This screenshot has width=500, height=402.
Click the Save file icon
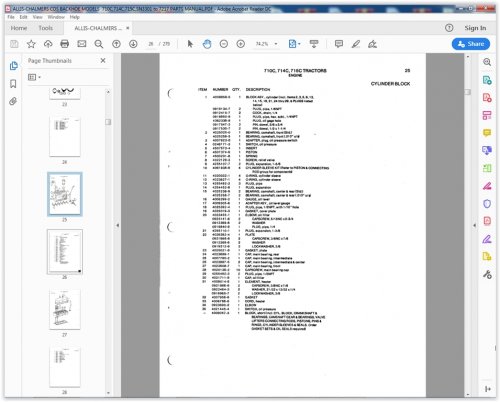point(14,44)
